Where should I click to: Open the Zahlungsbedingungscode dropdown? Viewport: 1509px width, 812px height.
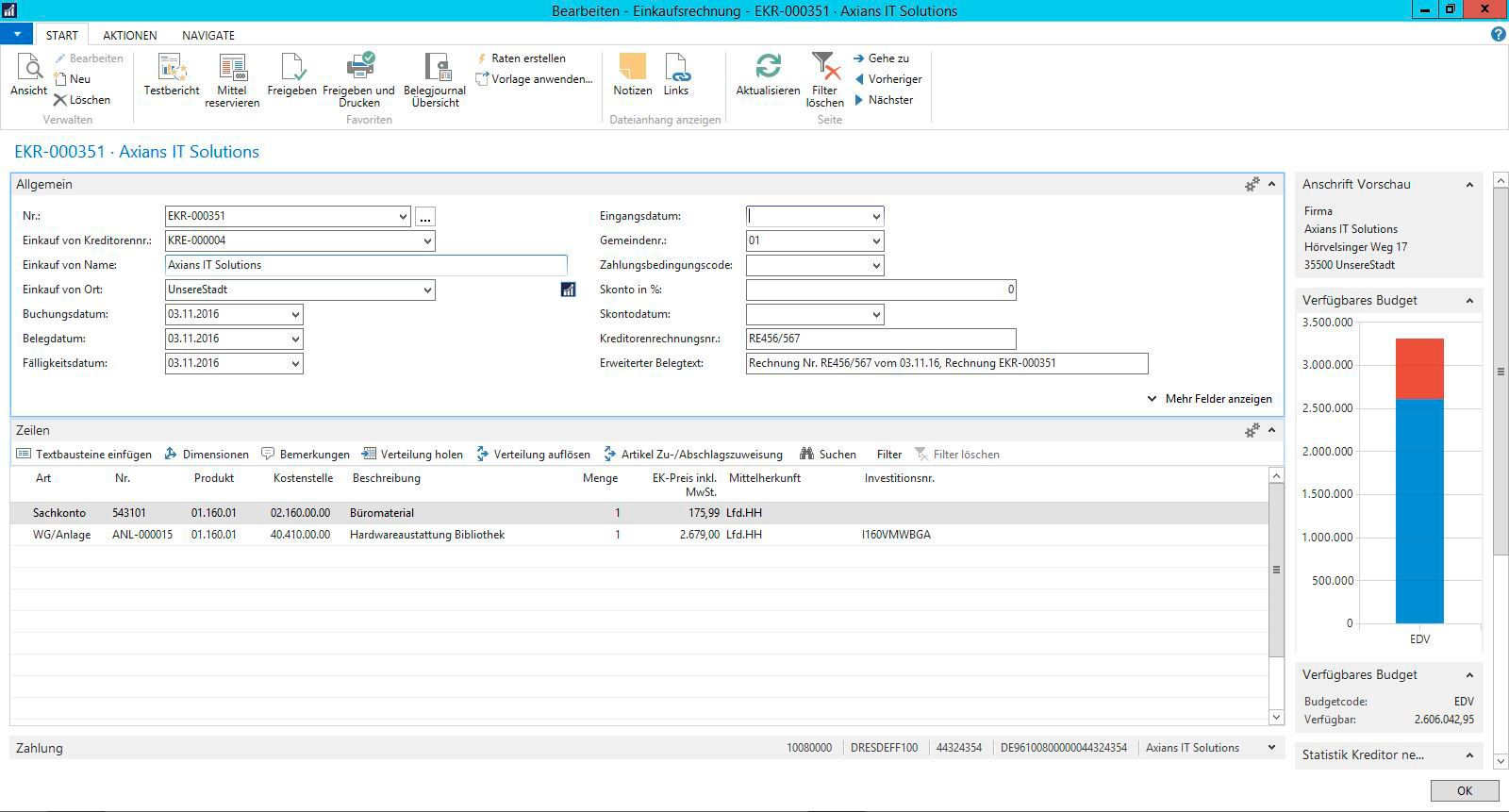pos(875,266)
